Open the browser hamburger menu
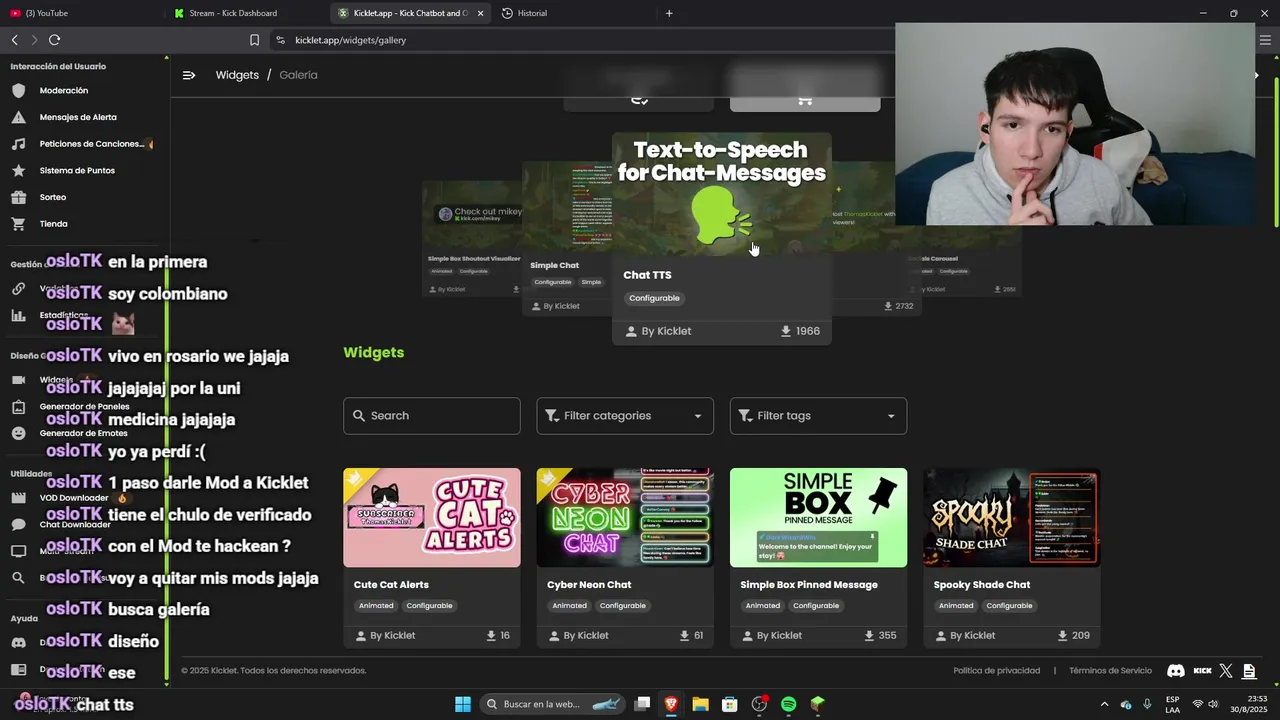 tap(1265, 40)
